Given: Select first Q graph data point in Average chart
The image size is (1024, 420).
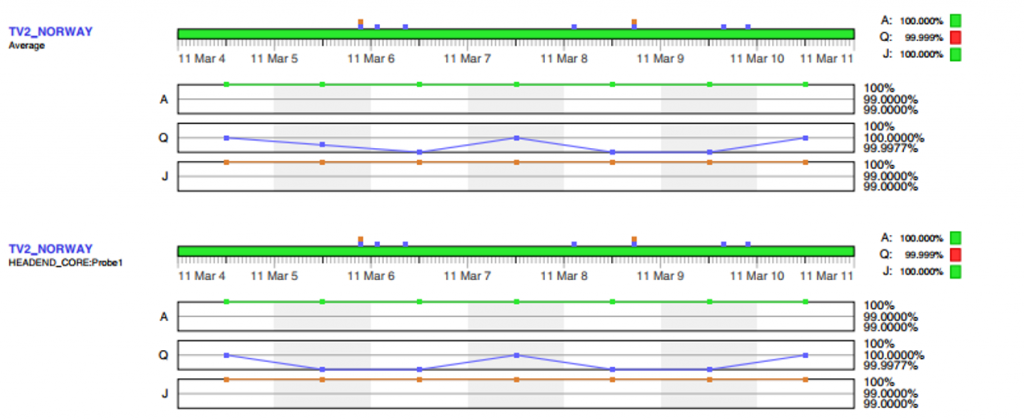Looking at the screenshot, I should (x=227, y=138).
